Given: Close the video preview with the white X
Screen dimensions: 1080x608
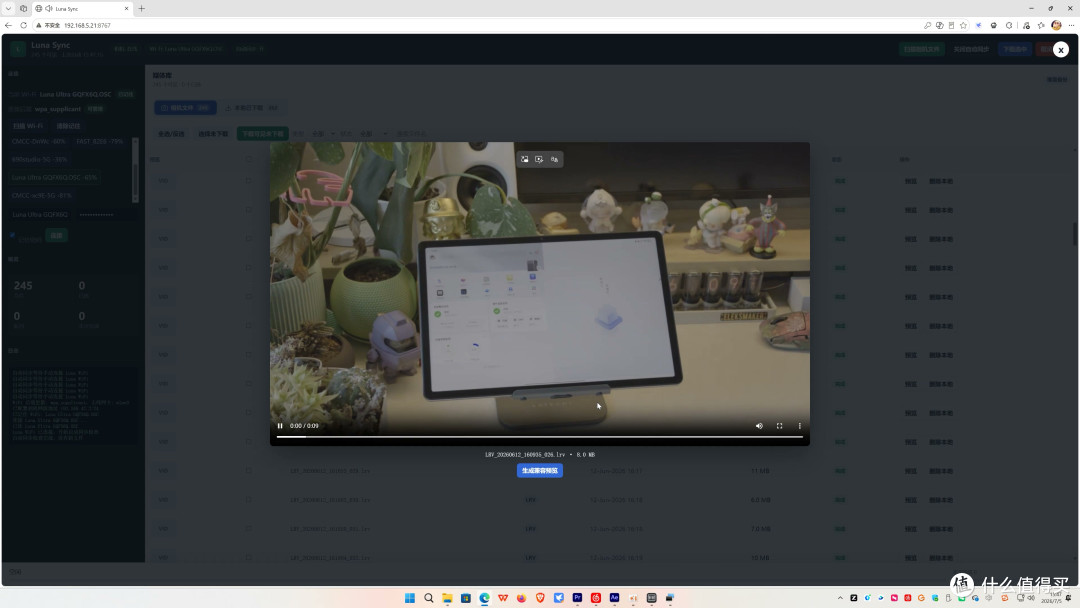Looking at the screenshot, I should click(1061, 50).
